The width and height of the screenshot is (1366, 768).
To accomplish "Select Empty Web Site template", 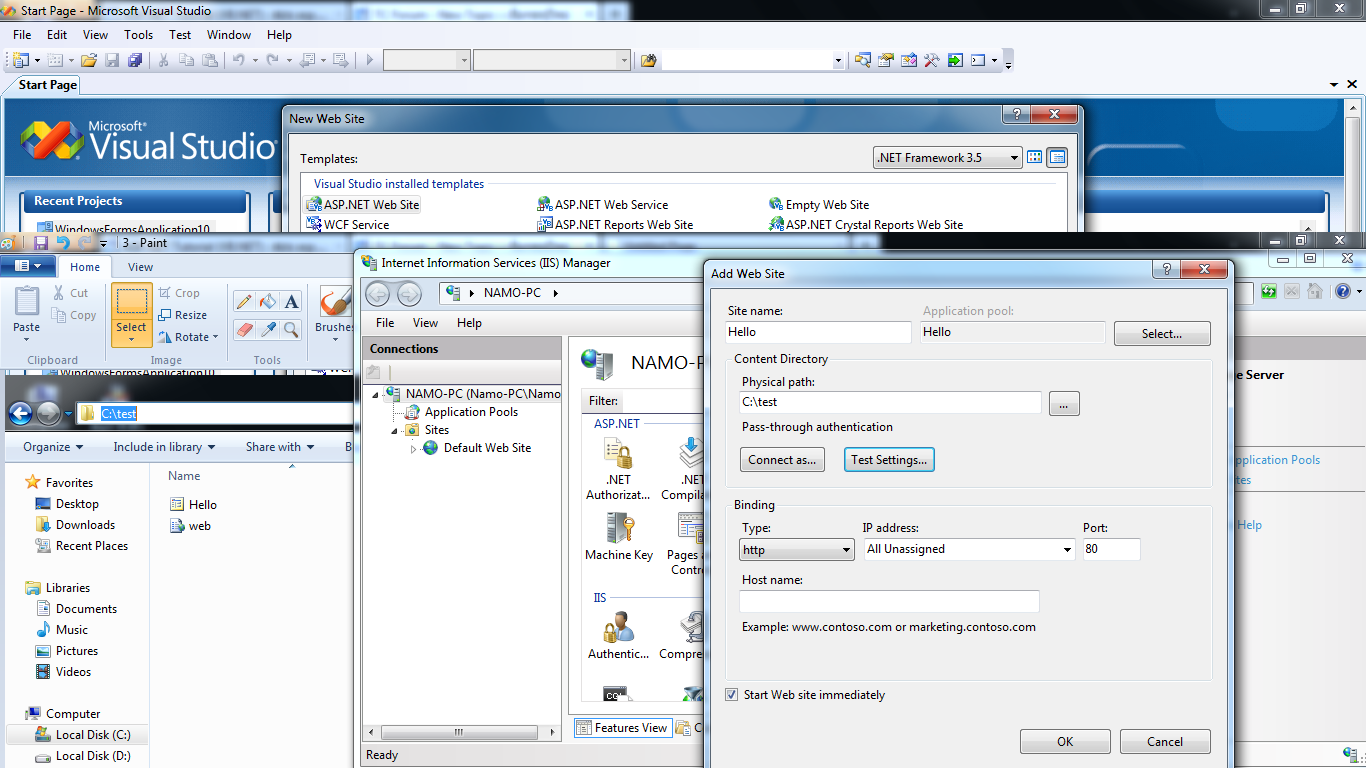I will [x=819, y=205].
